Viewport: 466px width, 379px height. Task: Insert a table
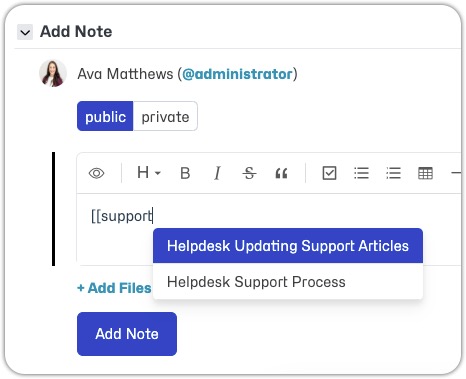pyautogui.click(x=425, y=173)
